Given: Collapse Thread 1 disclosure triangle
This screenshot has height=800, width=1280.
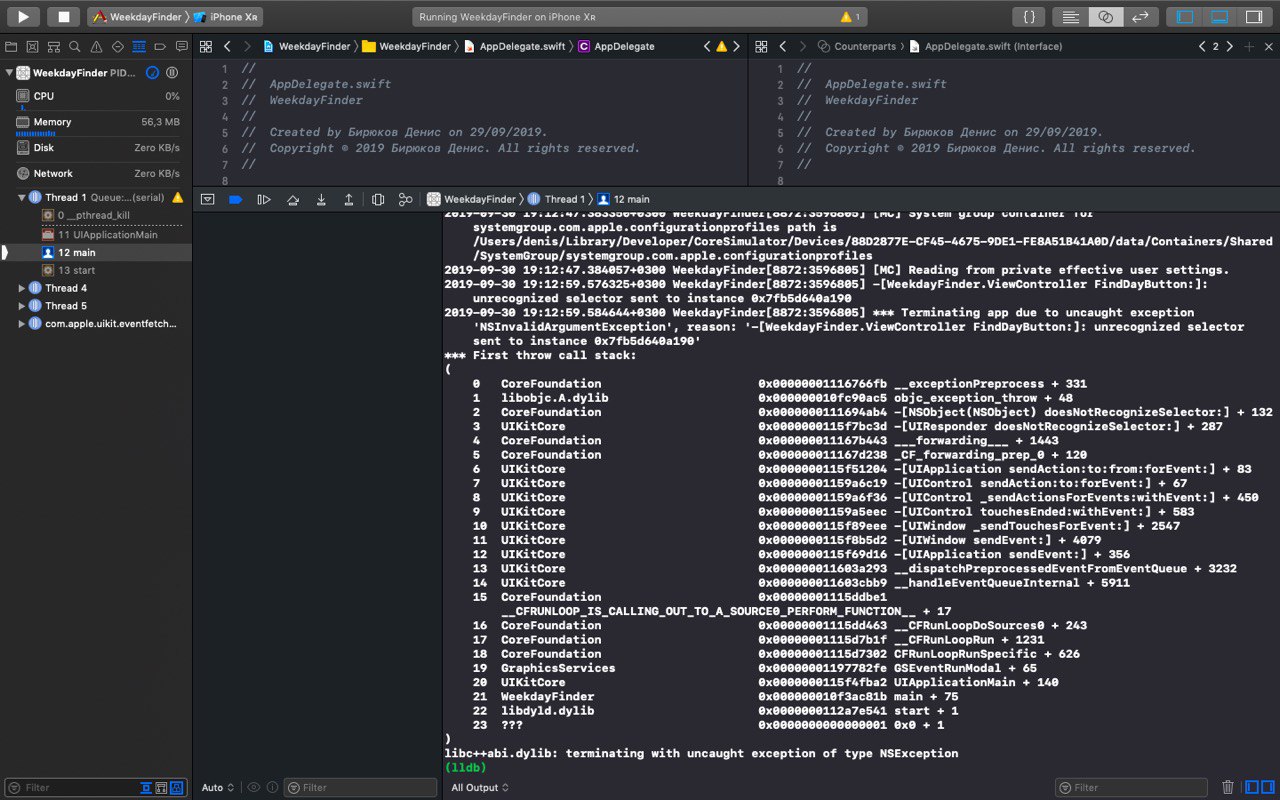Looking at the screenshot, I should (22, 198).
